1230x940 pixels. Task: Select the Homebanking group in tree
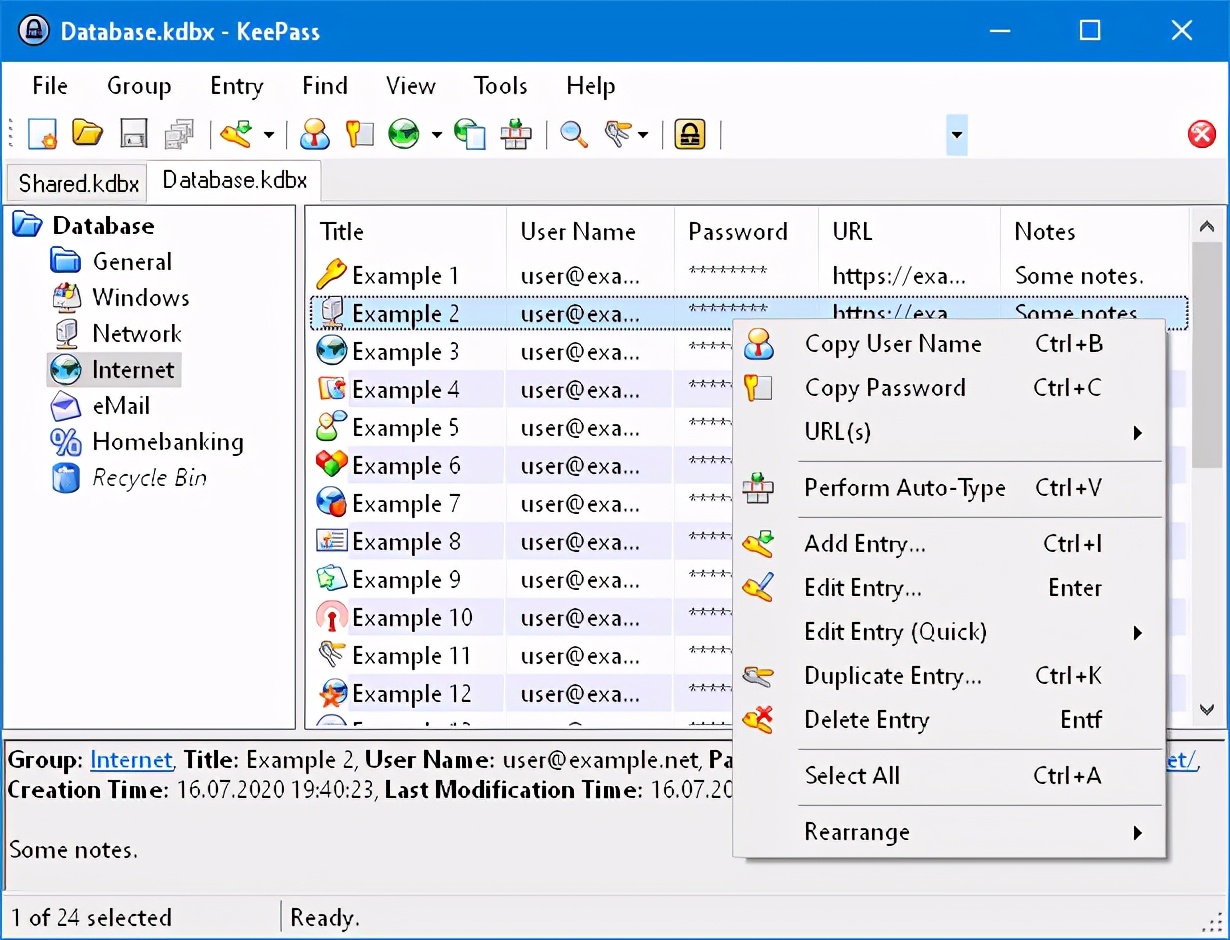[167, 442]
